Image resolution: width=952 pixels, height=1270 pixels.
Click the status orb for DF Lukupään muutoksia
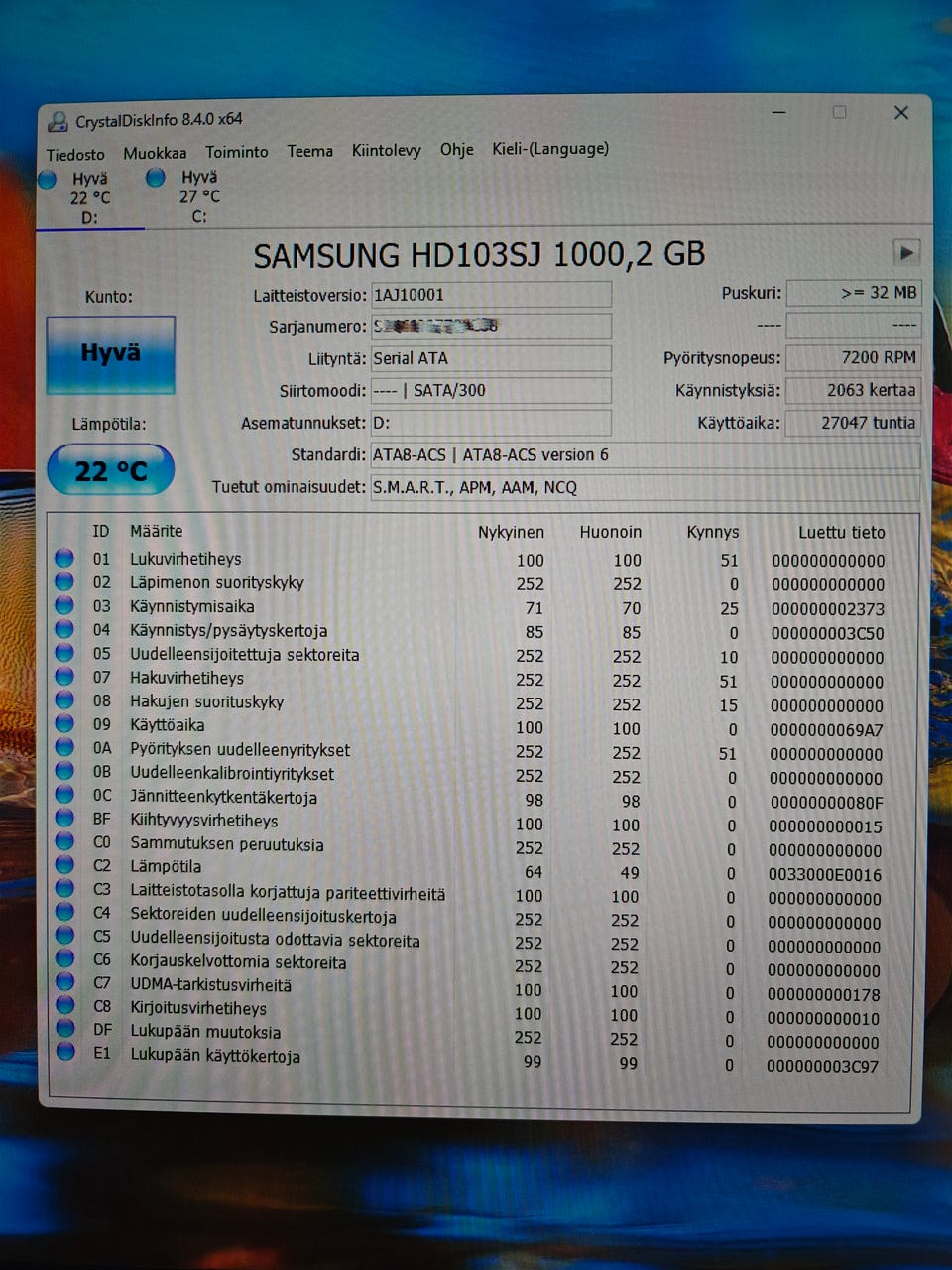click(x=65, y=1029)
